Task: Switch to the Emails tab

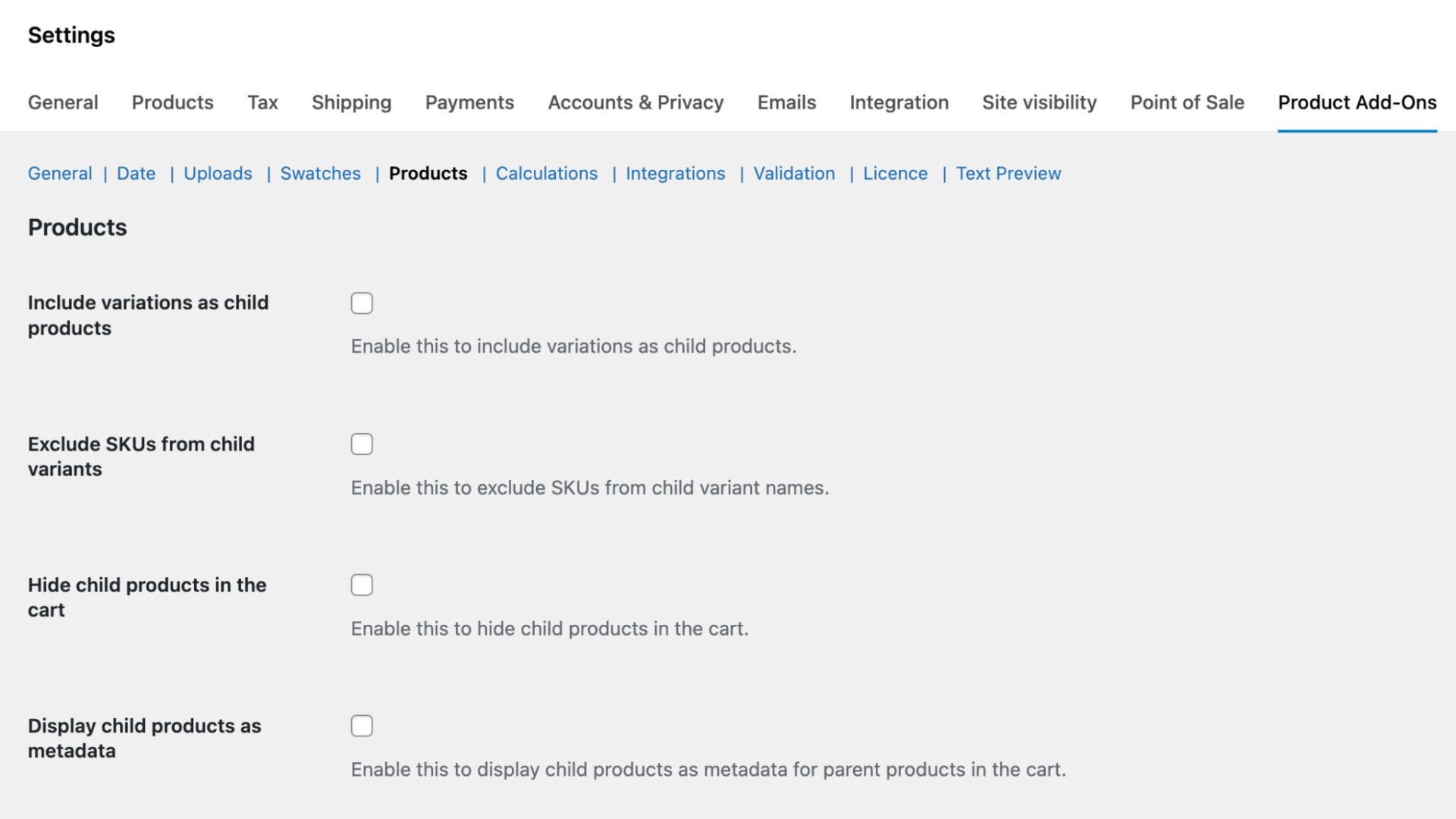Action: [x=786, y=102]
